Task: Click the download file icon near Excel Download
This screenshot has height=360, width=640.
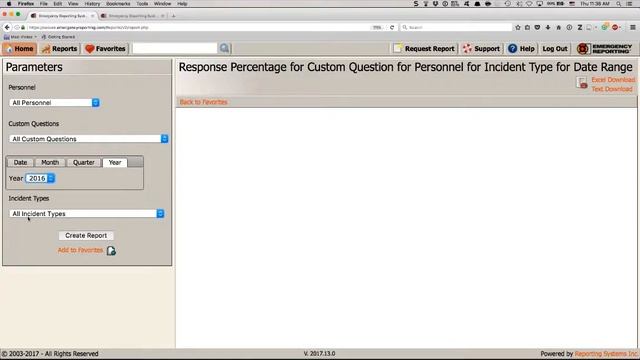Action: tap(582, 83)
